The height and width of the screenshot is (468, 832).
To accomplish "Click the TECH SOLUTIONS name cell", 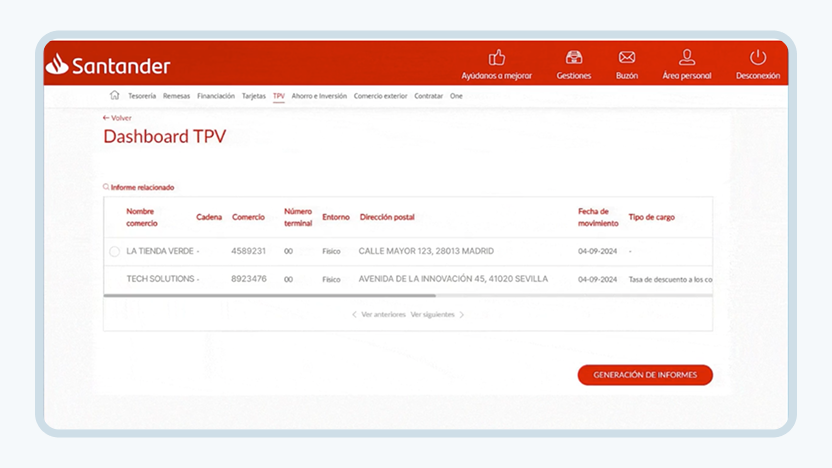I will coord(160,279).
